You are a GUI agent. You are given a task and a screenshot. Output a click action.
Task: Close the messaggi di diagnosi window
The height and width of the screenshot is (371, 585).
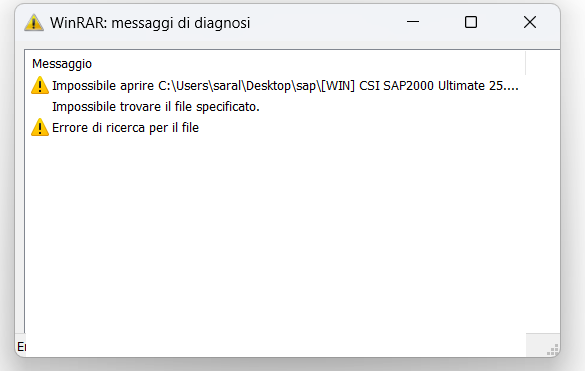point(530,22)
